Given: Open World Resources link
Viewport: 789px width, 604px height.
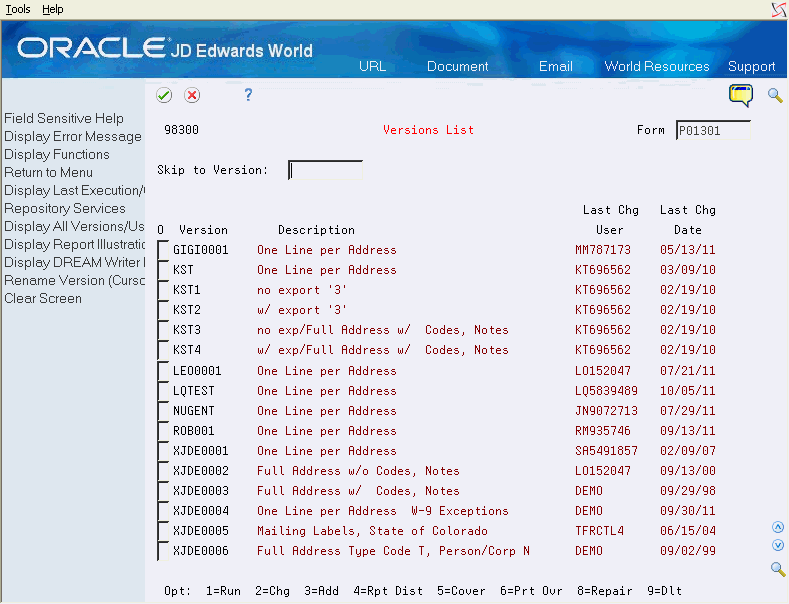Looking at the screenshot, I should coord(657,66).
